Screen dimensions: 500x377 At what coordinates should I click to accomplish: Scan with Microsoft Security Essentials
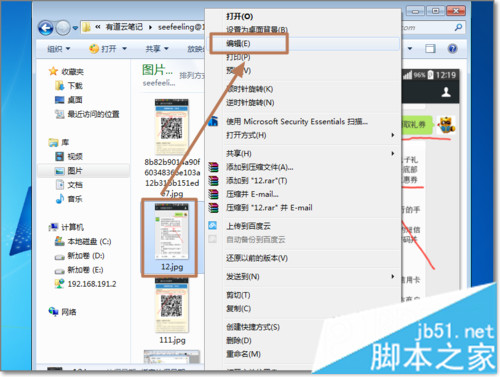click(297, 122)
